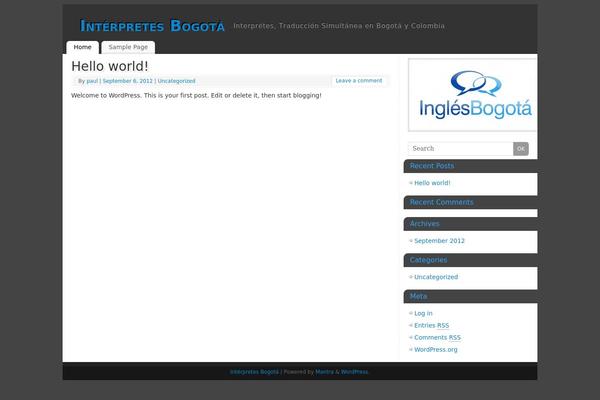
Task: Open the Intérpretes Bogotá site title
Action: (152, 26)
